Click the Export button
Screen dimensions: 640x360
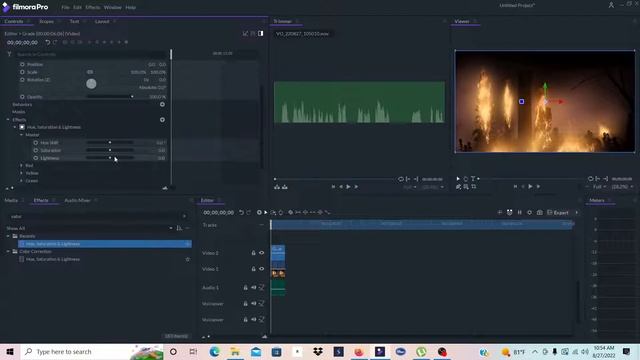pos(558,212)
